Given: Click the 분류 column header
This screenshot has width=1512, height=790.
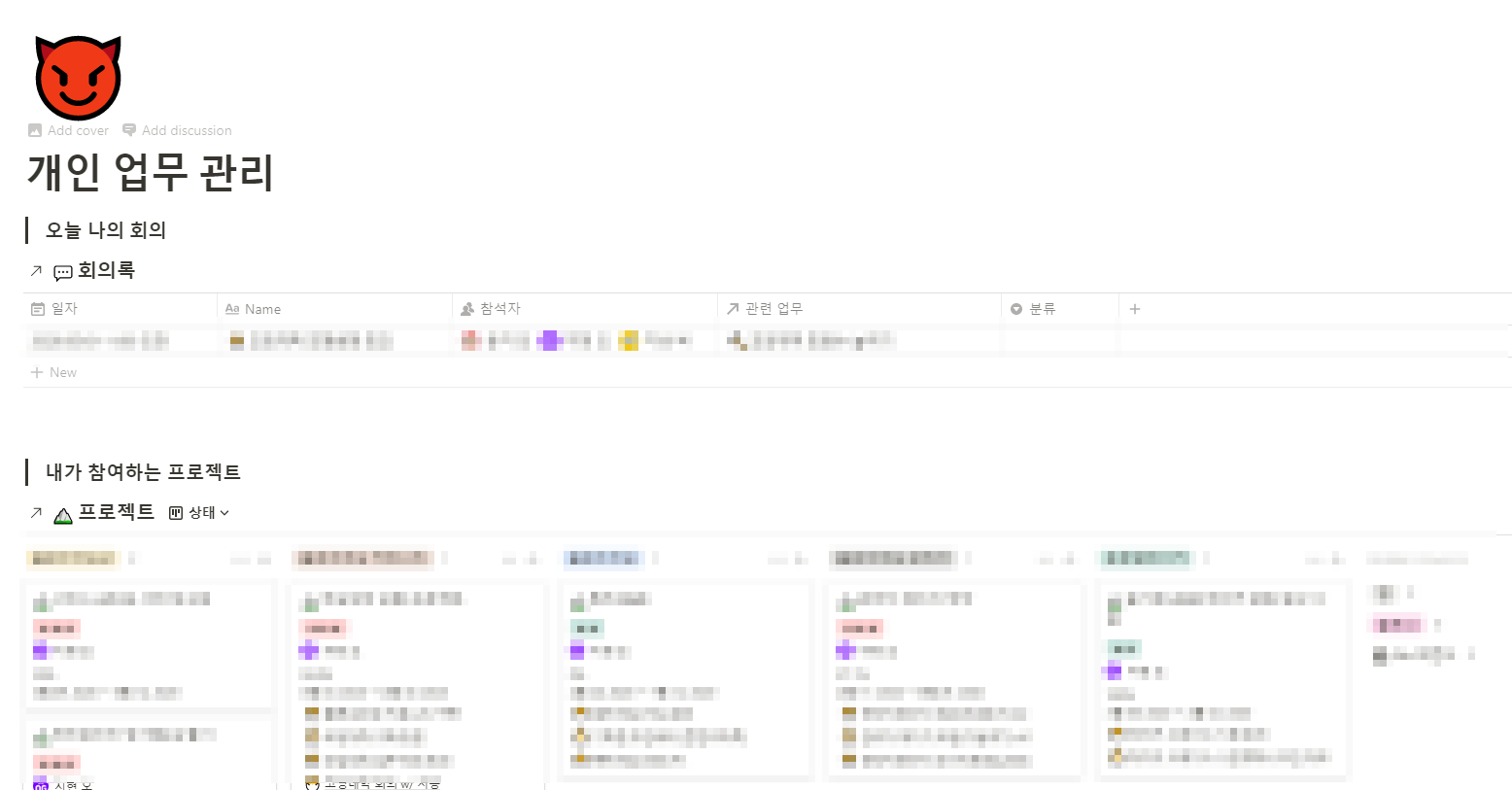Looking at the screenshot, I should pyautogui.click(x=1060, y=308).
